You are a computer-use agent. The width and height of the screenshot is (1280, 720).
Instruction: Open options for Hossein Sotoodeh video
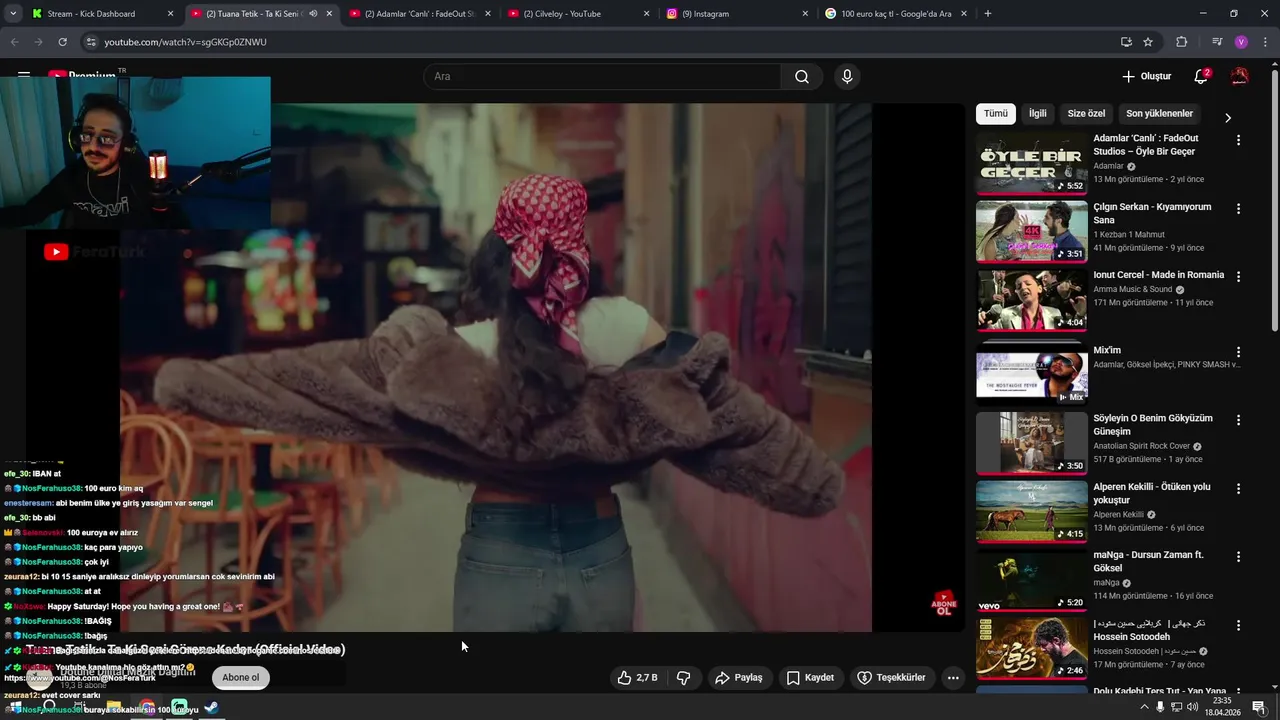click(1238, 625)
